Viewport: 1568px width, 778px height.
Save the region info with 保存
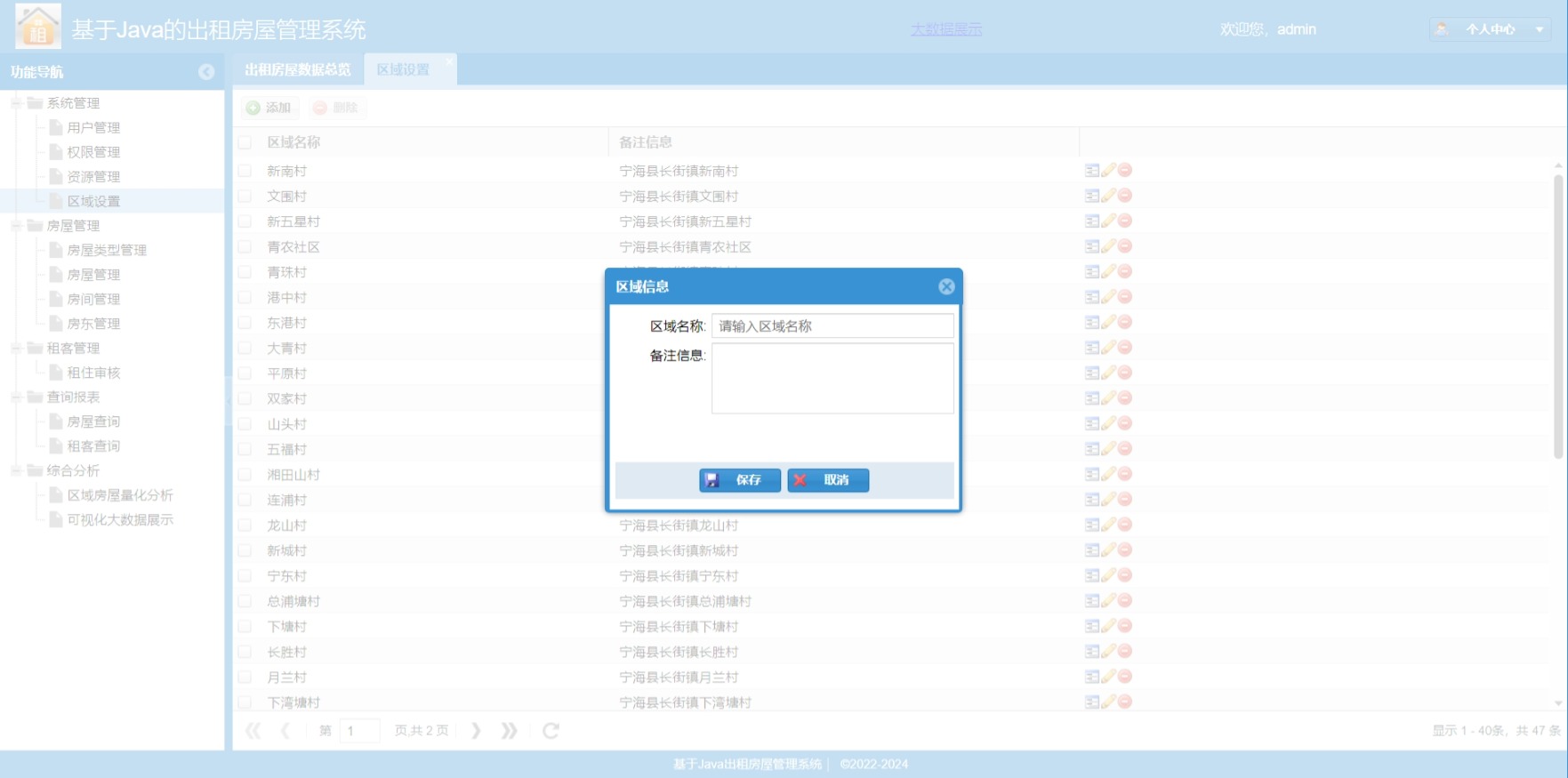pos(740,480)
